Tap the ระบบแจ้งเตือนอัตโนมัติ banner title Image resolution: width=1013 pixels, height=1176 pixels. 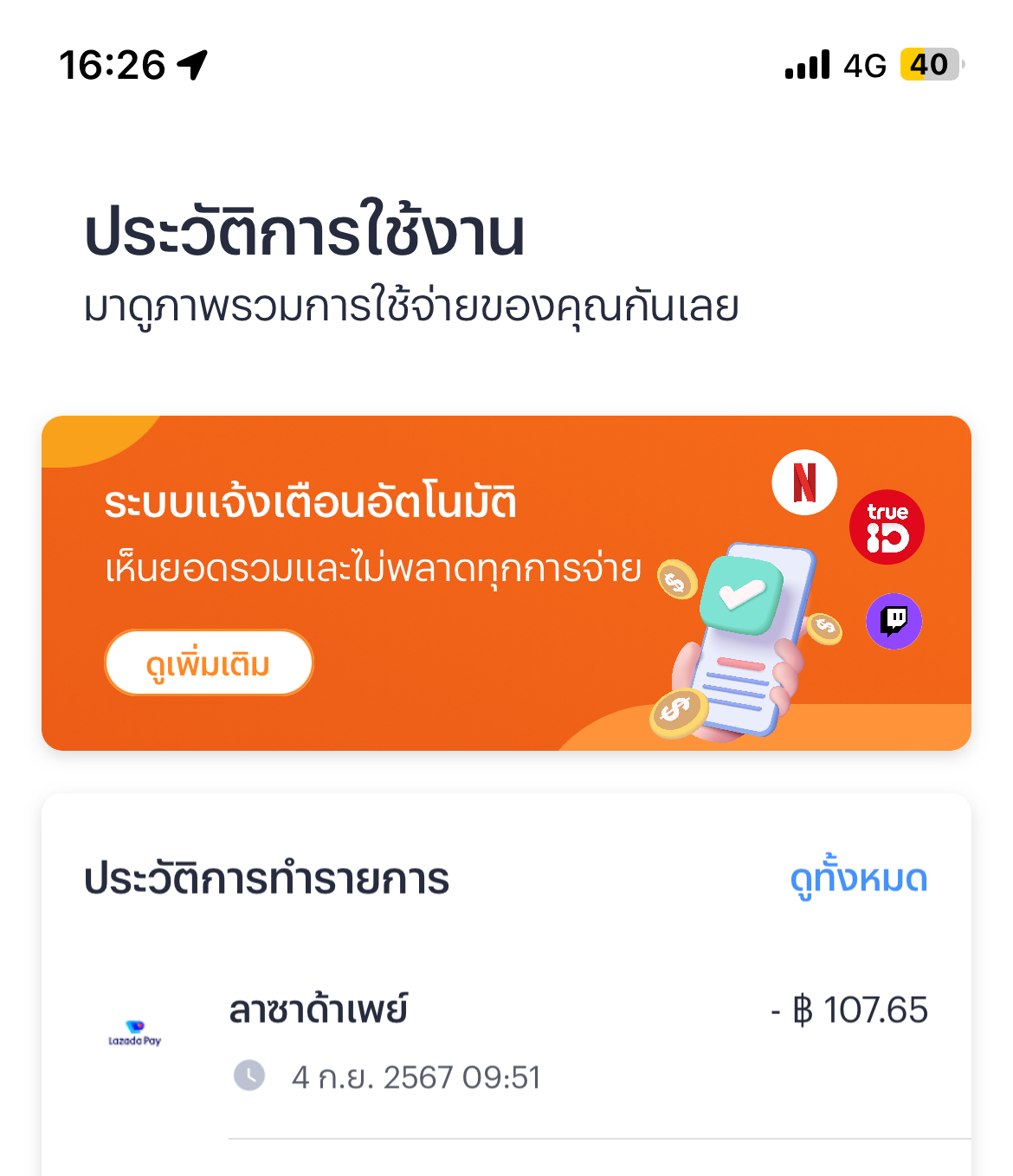(x=310, y=502)
